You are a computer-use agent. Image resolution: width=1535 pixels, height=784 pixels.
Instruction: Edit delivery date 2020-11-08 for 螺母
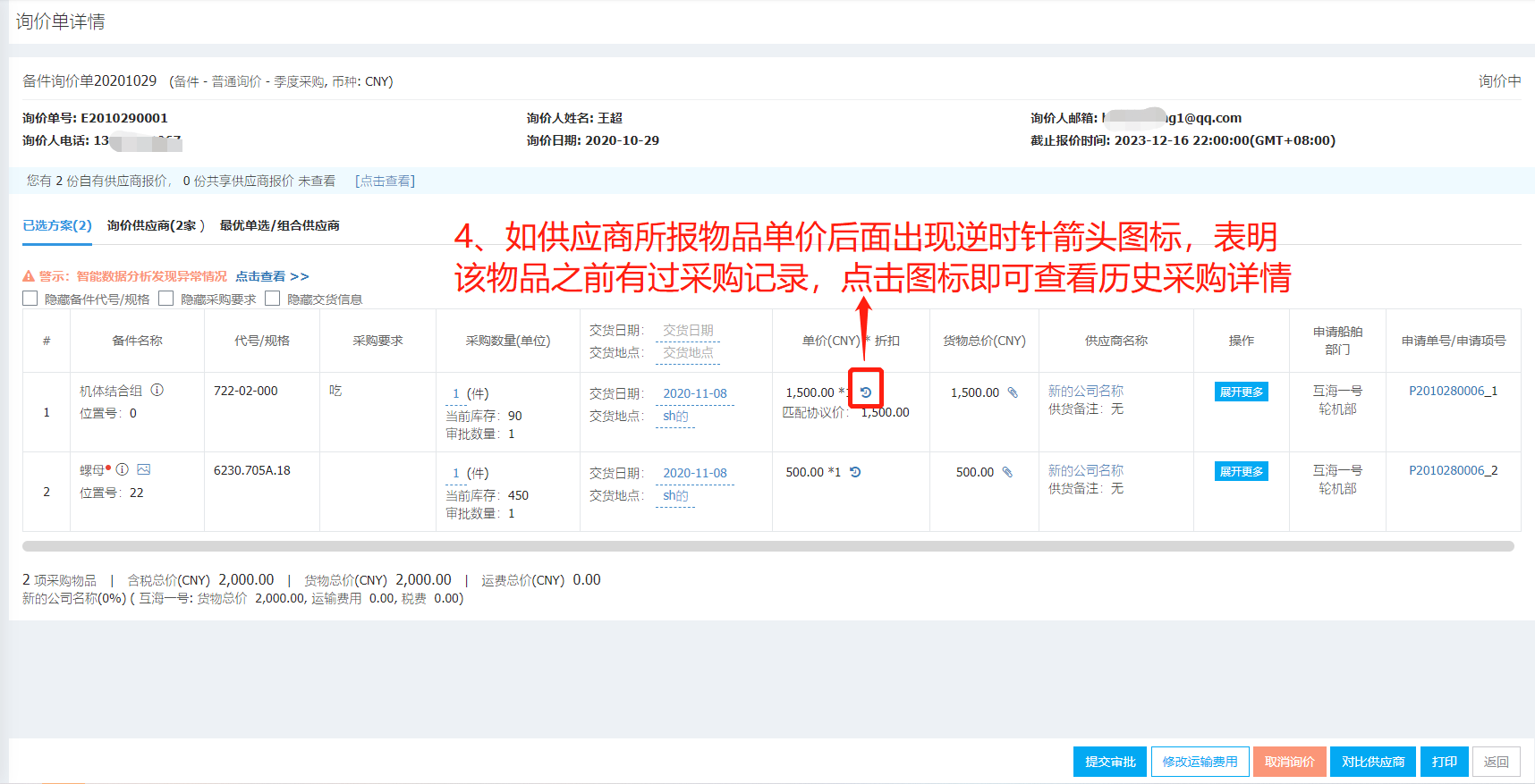coord(695,473)
